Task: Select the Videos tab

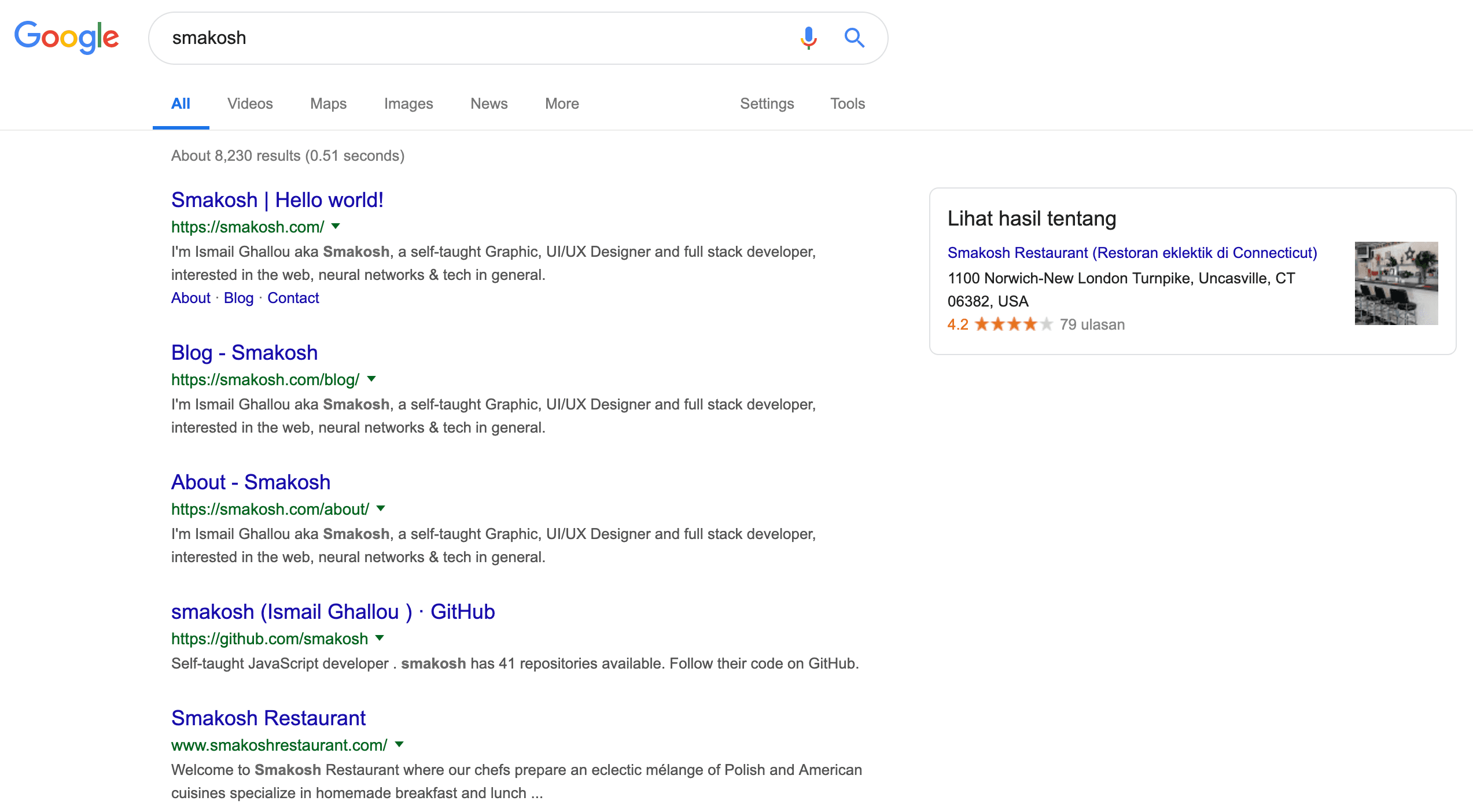Action: point(250,103)
